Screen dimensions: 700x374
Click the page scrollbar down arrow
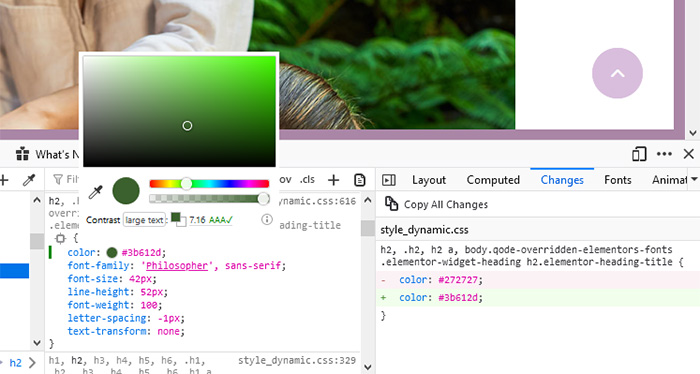pyautogui.click(x=692, y=133)
